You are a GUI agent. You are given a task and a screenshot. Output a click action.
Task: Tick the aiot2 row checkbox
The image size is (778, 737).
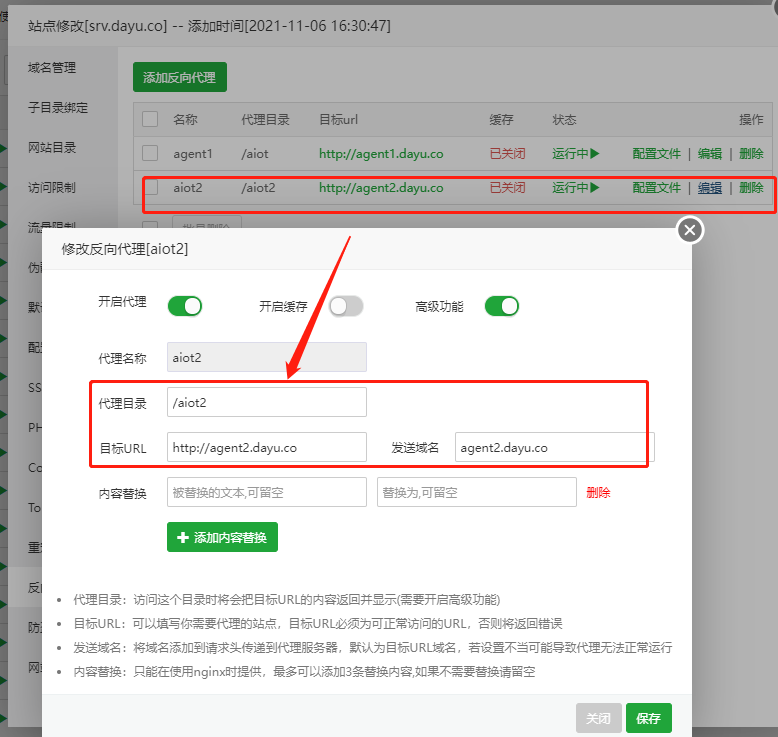coord(150,188)
